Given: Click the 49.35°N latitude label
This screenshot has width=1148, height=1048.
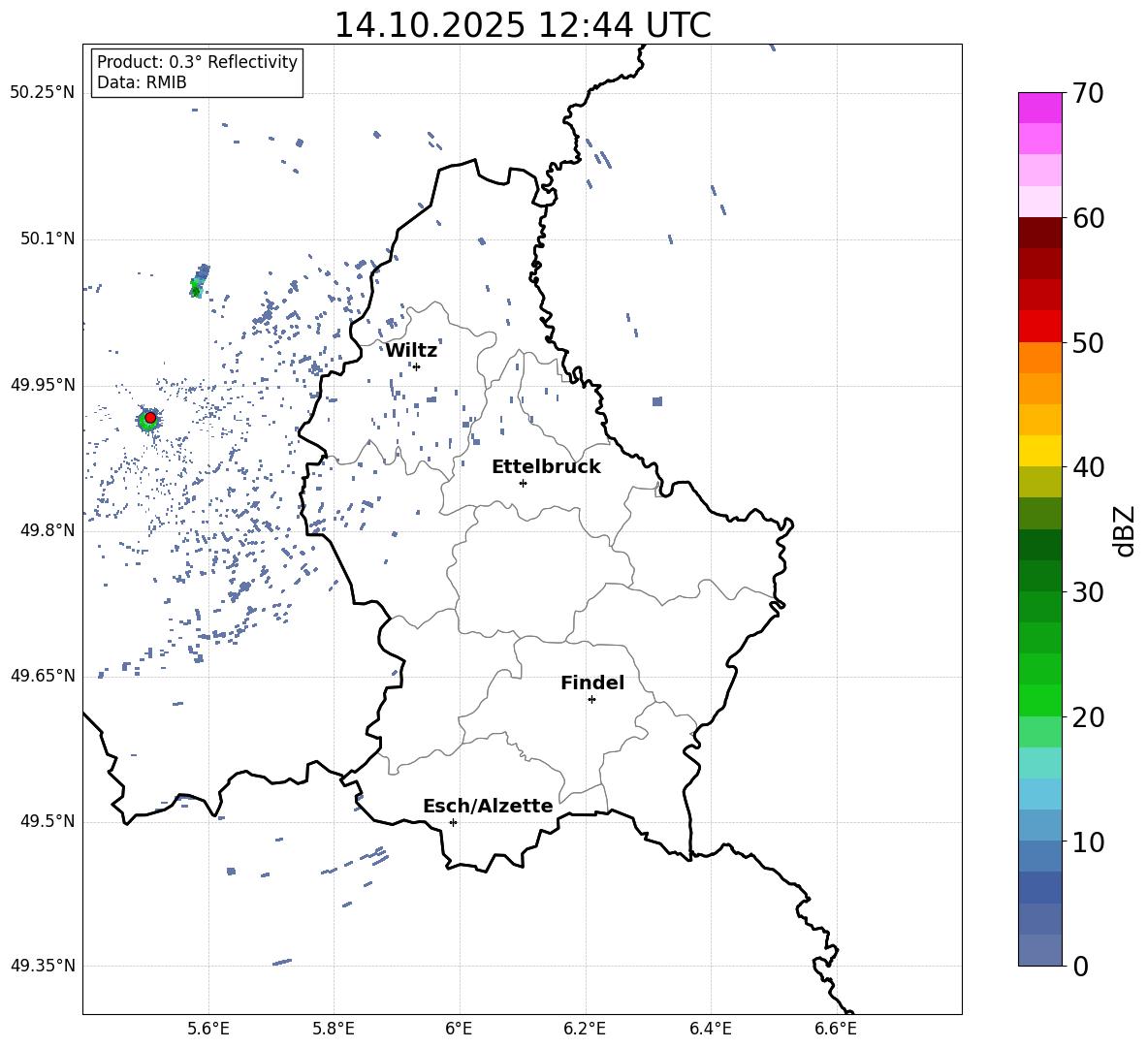Looking at the screenshot, I should click(43, 966).
